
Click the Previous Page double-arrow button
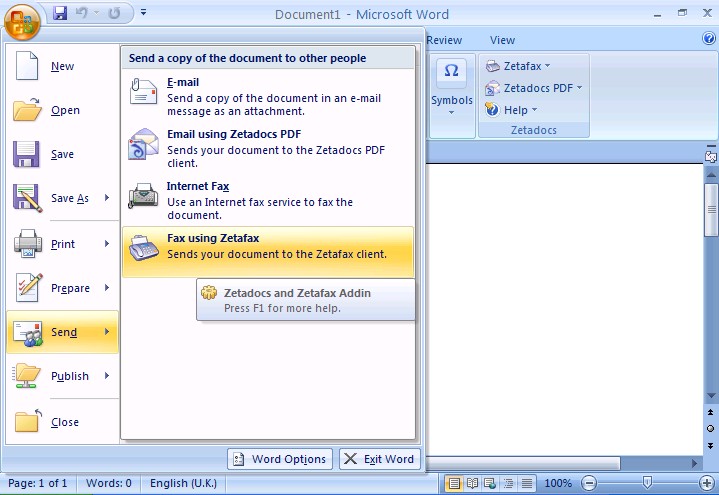tap(711, 412)
